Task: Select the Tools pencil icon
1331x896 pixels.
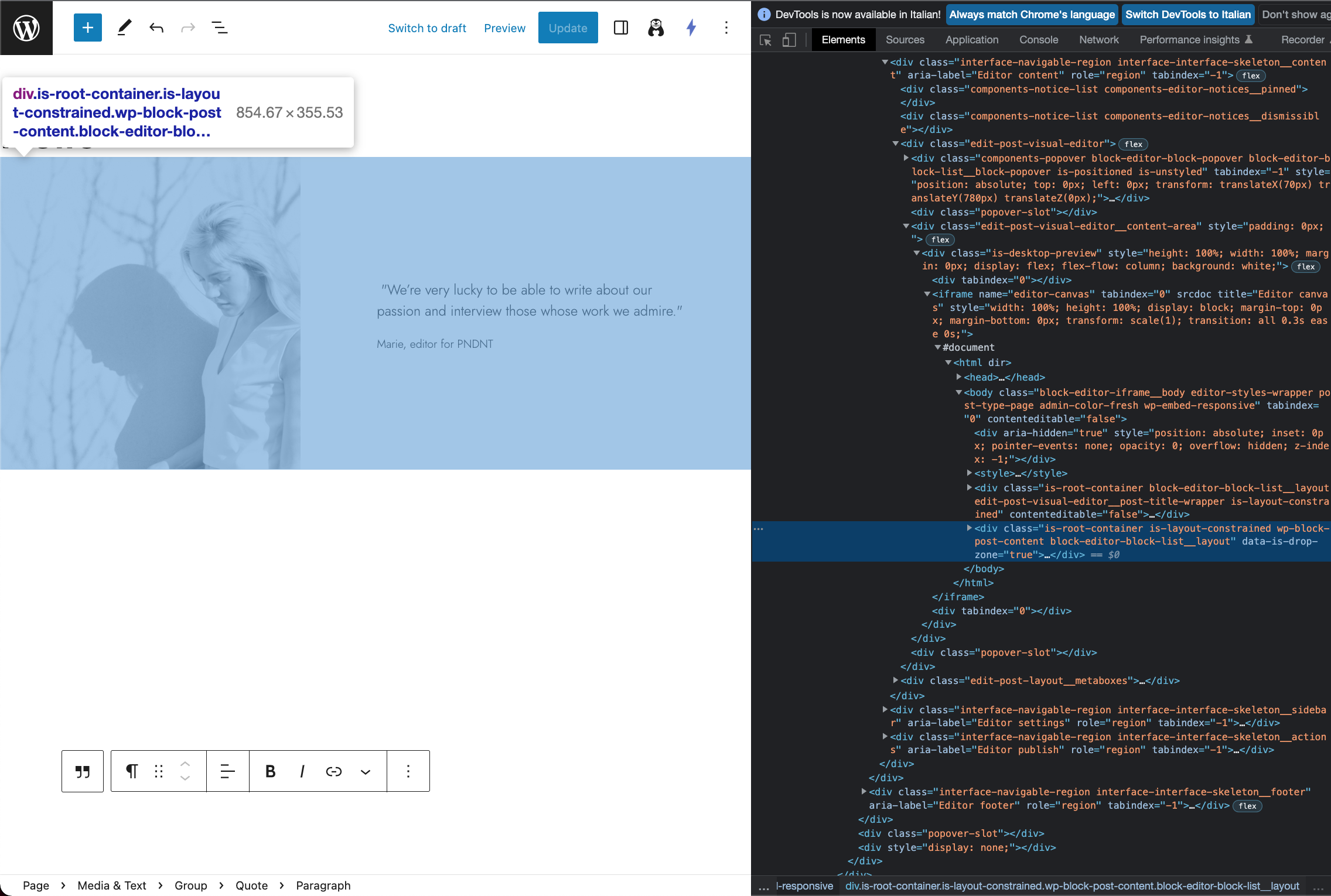Action: click(124, 28)
